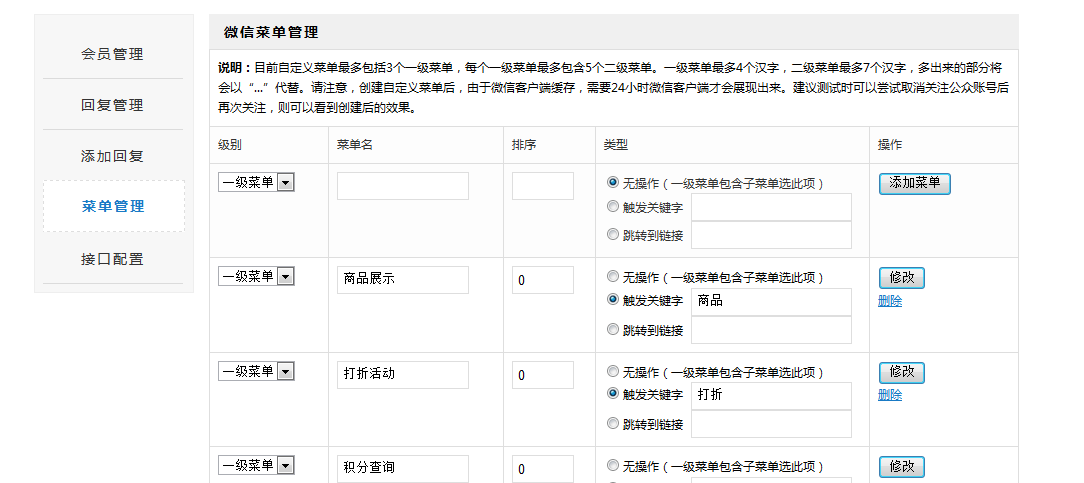This screenshot has height=483, width=1084.
Task: Click the 排序 field of 商品展示 row
Action: [542, 280]
